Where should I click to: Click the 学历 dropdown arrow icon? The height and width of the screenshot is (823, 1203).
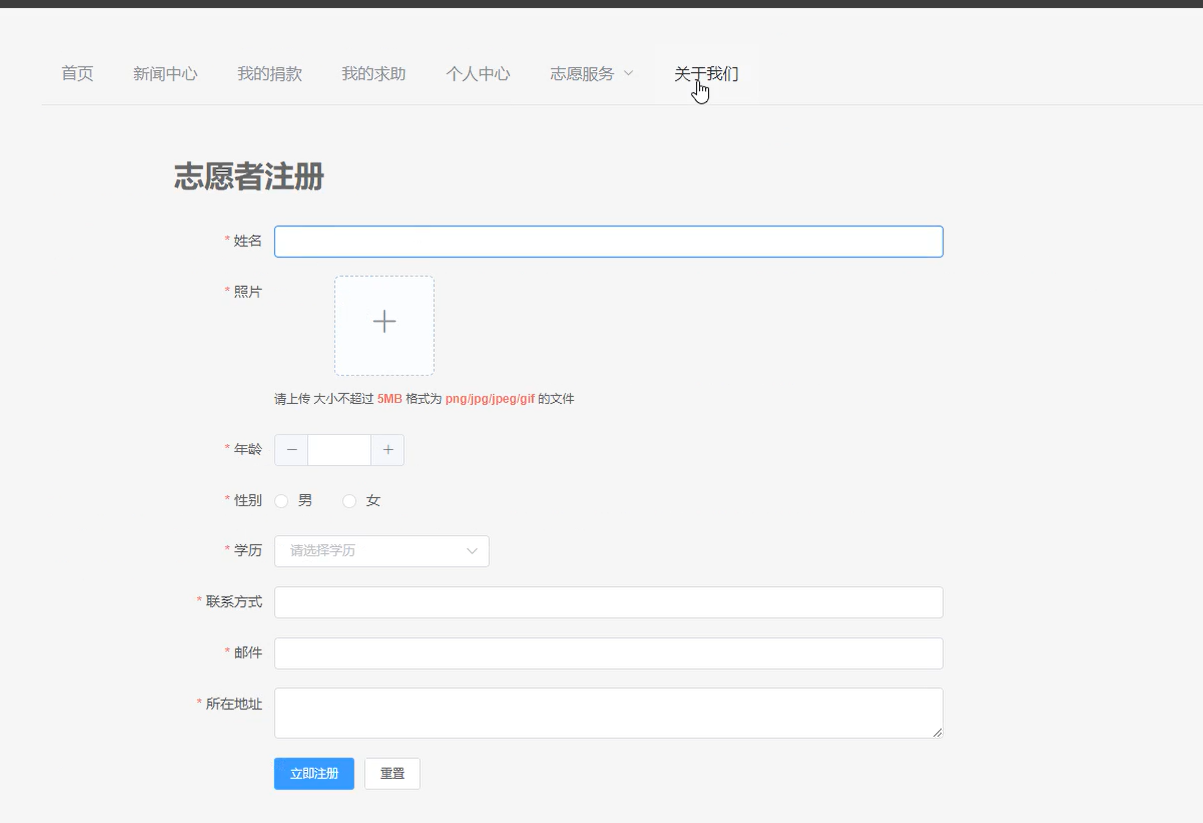pos(472,551)
